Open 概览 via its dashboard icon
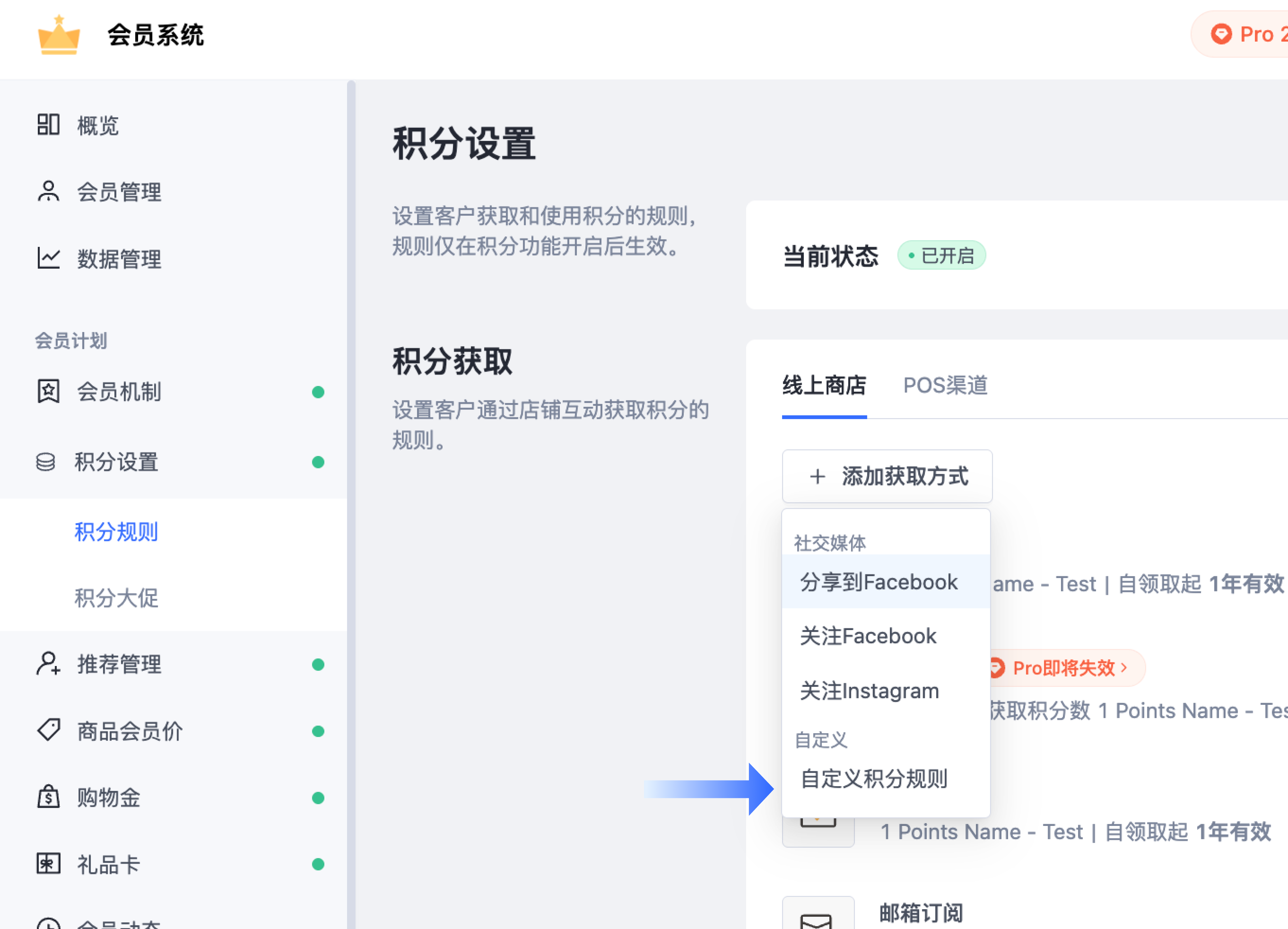The image size is (1288, 929). click(48, 125)
